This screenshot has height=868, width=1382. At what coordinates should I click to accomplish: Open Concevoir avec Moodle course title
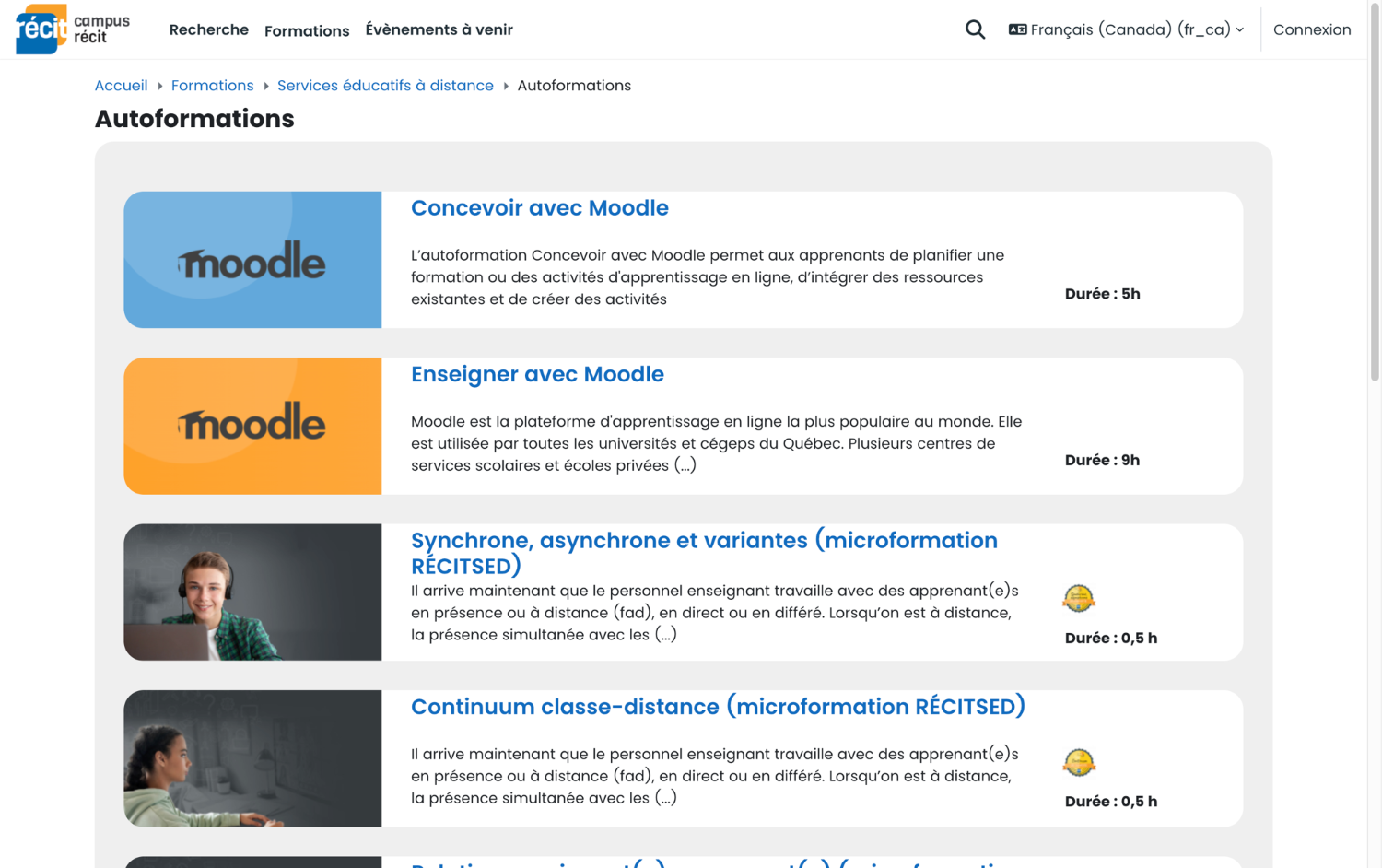539,208
